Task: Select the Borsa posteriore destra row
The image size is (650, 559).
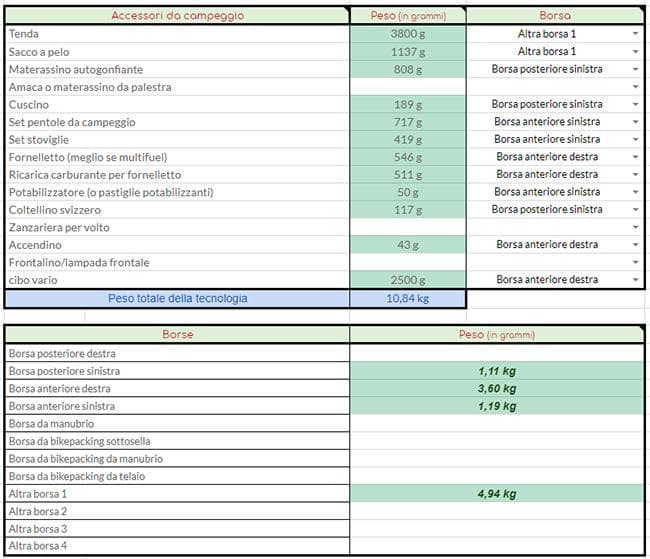Action: (177, 353)
